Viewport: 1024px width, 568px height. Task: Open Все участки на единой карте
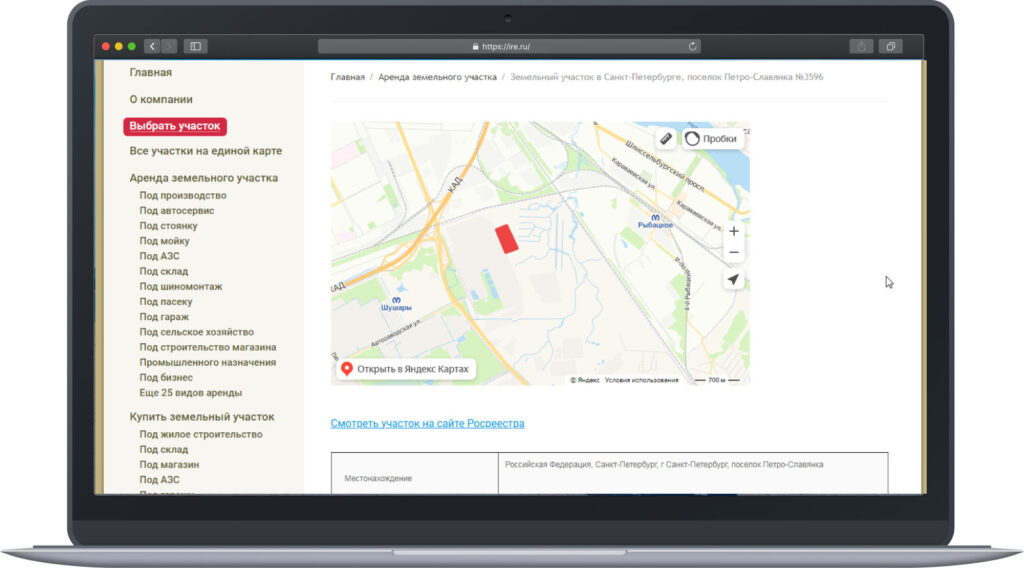coord(206,151)
